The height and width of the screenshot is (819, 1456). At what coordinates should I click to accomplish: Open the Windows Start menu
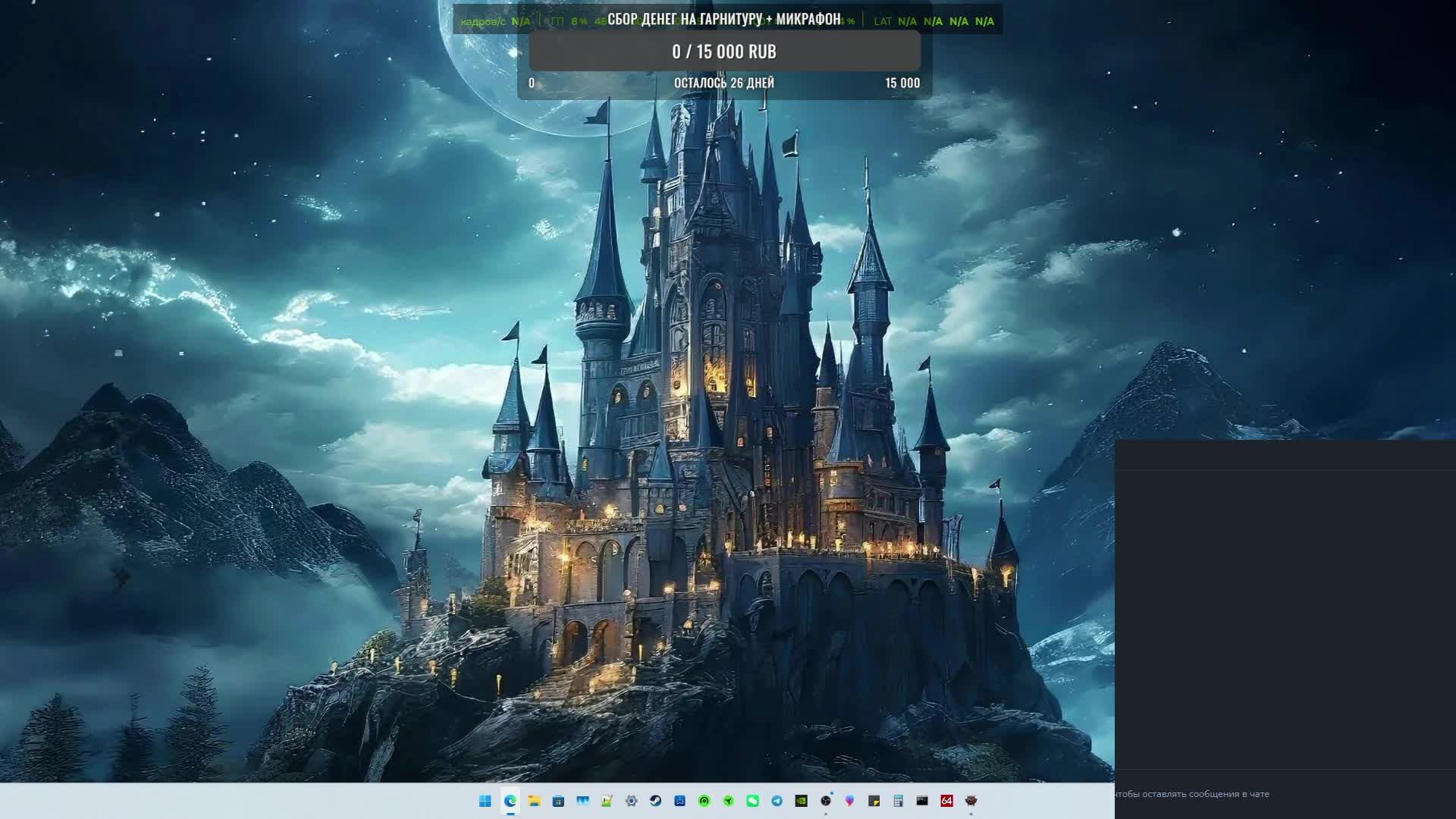[x=485, y=801]
